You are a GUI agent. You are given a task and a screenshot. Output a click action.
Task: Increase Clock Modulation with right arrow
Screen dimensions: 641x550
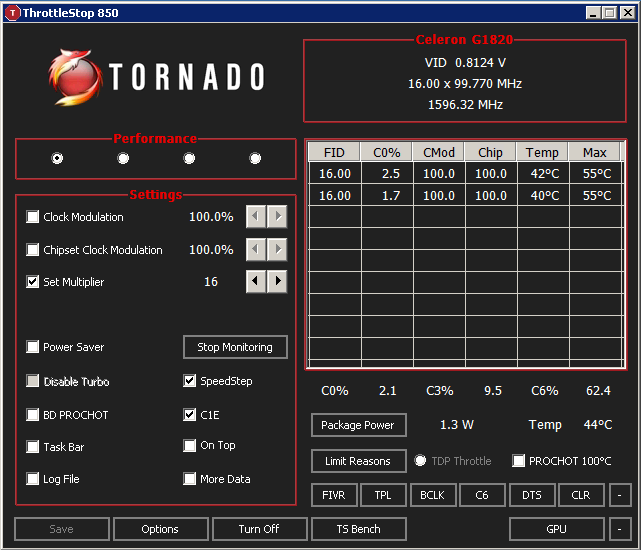pyautogui.click(x=277, y=216)
